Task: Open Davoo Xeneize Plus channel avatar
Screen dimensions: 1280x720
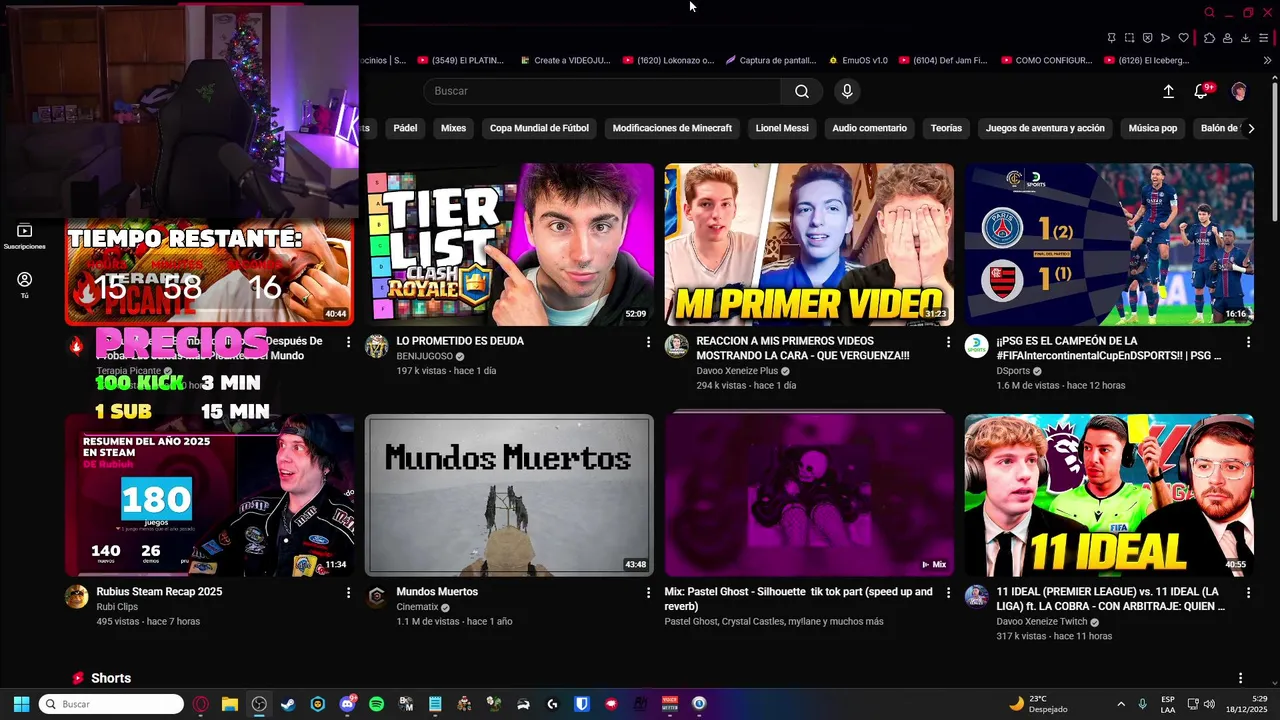Action: click(676, 346)
